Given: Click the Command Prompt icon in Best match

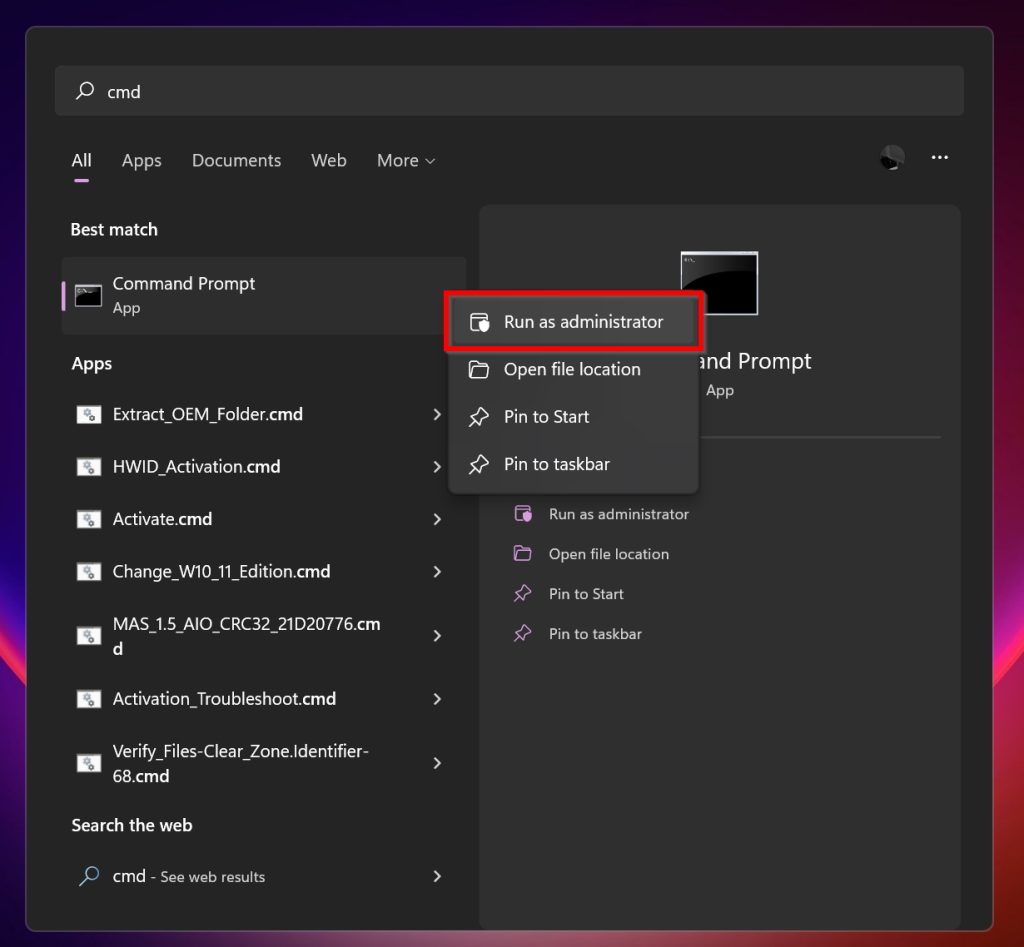Looking at the screenshot, I should (89, 294).
